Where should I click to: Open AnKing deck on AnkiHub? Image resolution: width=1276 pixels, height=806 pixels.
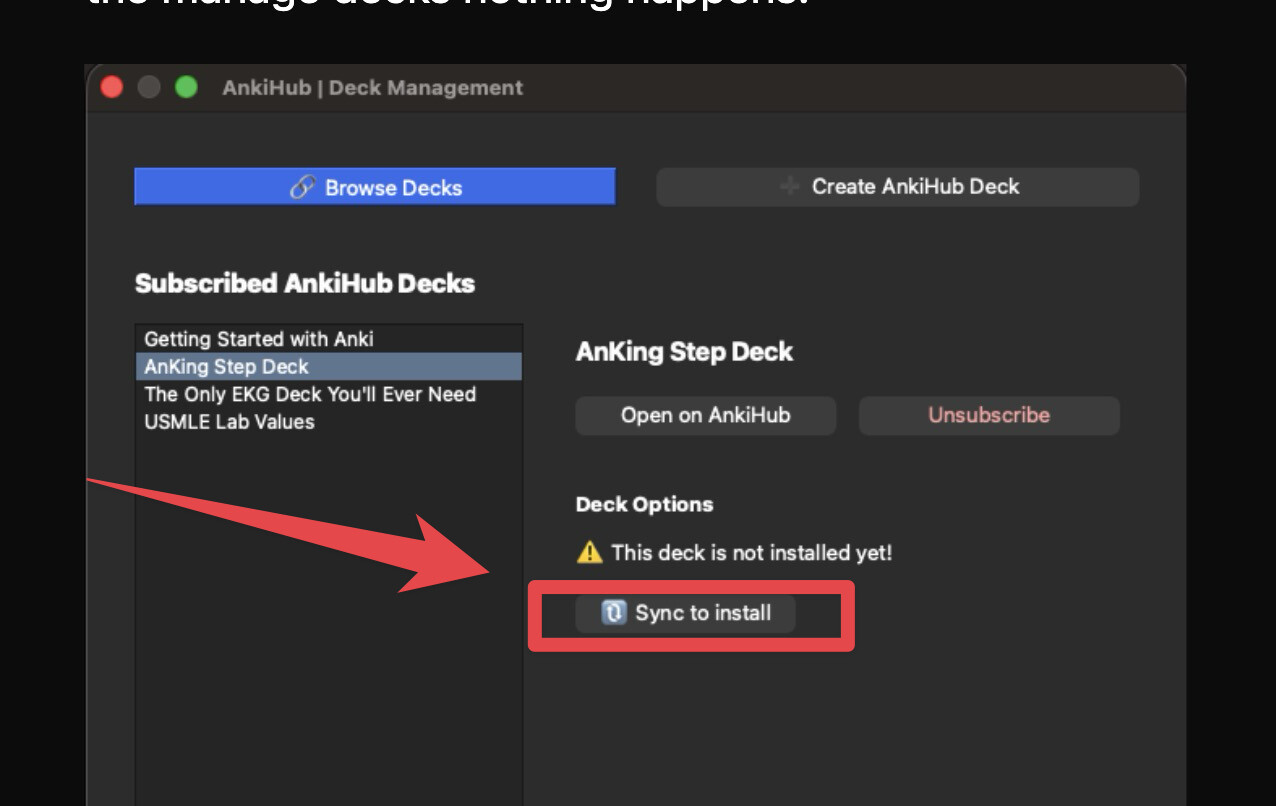pyautogui.click(x=705, y=415)
